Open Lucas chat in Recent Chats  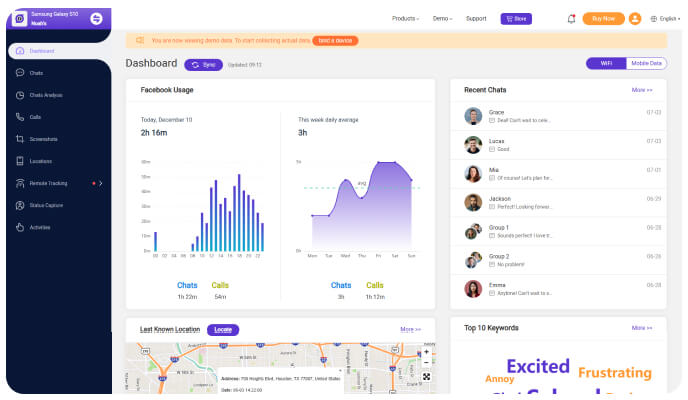558,145
